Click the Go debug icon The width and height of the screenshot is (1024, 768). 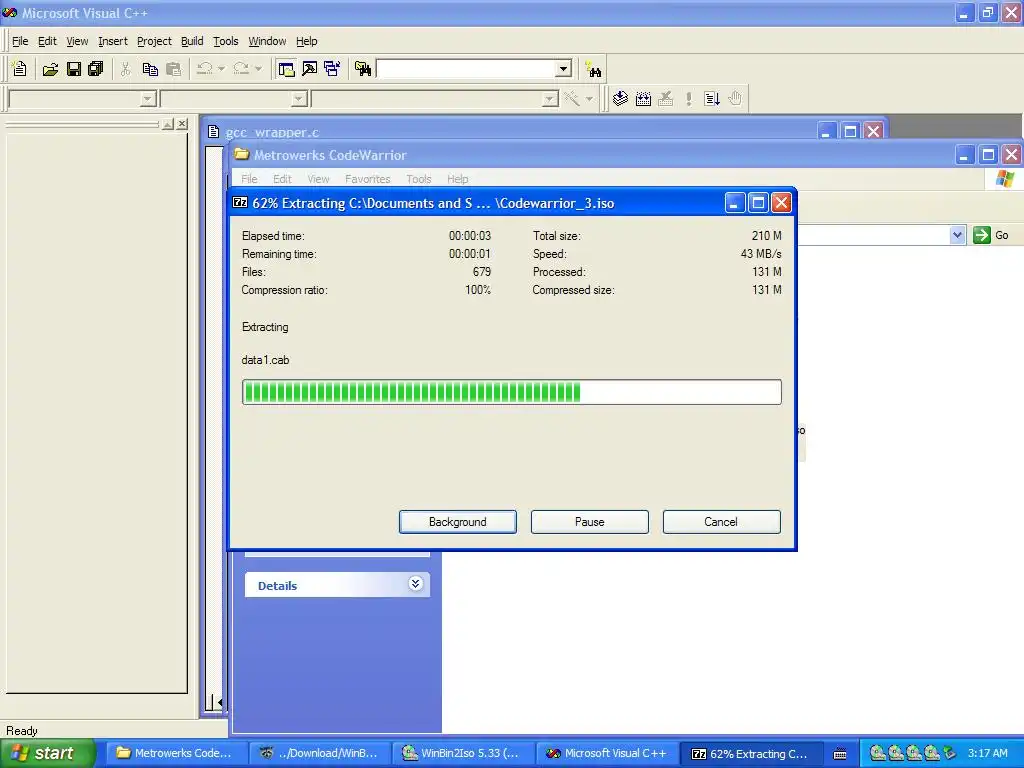pos(712,99)
